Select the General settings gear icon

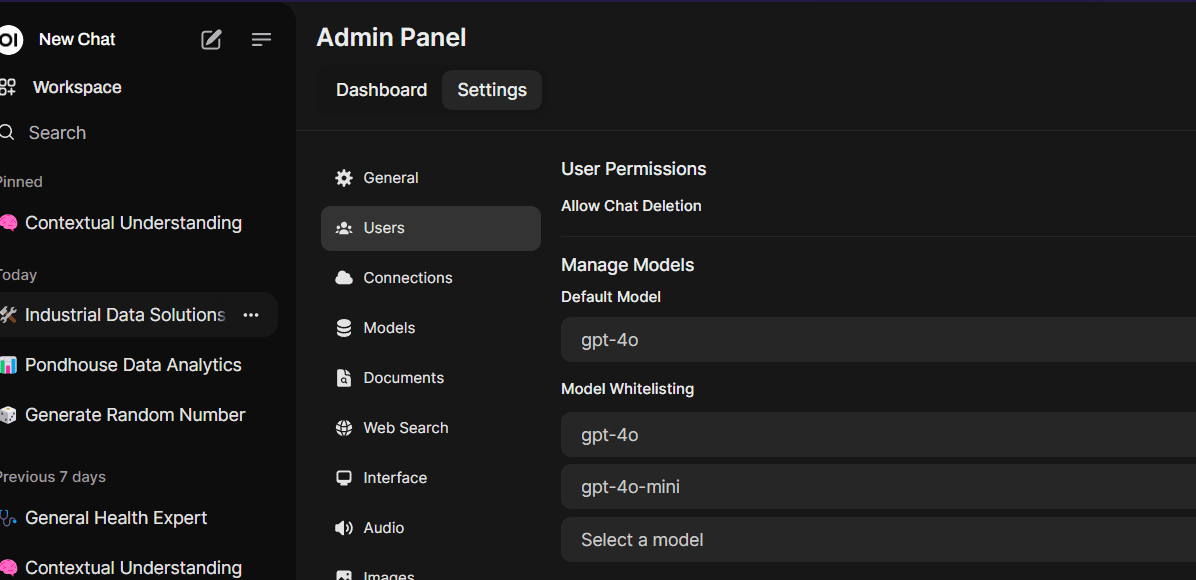[x=344, y=177]
